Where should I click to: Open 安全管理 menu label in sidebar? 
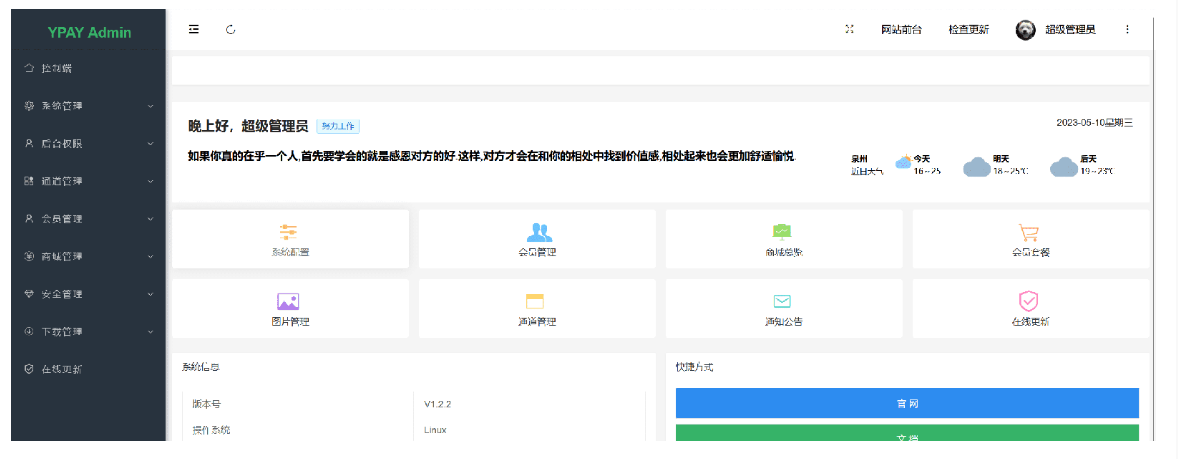(x=62, y=294)
